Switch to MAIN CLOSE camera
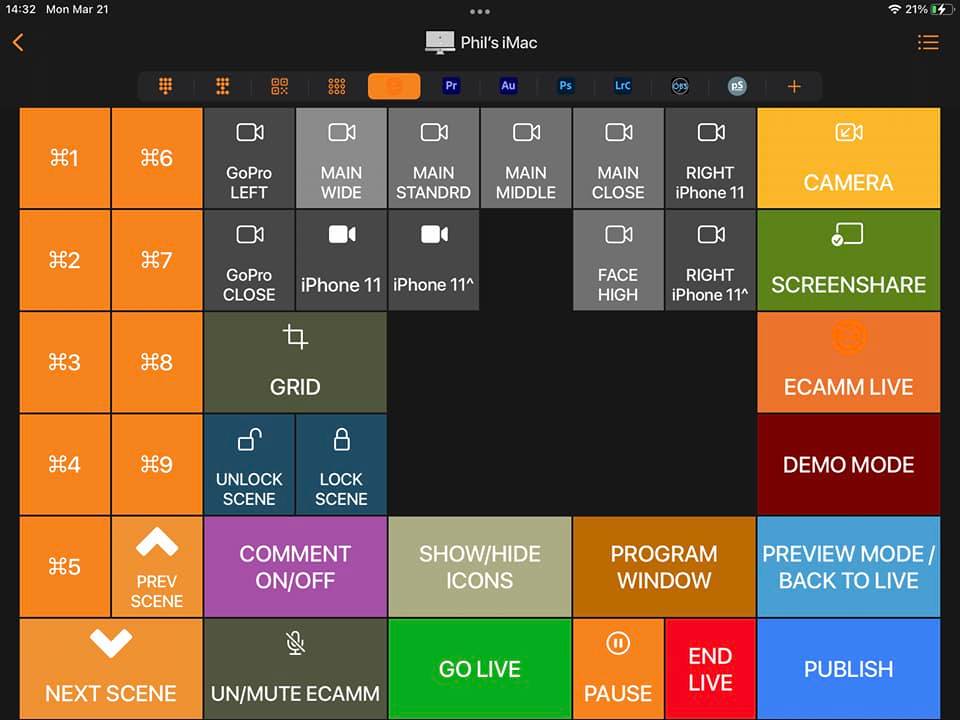The width and height of the screenshot is (960, 720). [618, 158]
